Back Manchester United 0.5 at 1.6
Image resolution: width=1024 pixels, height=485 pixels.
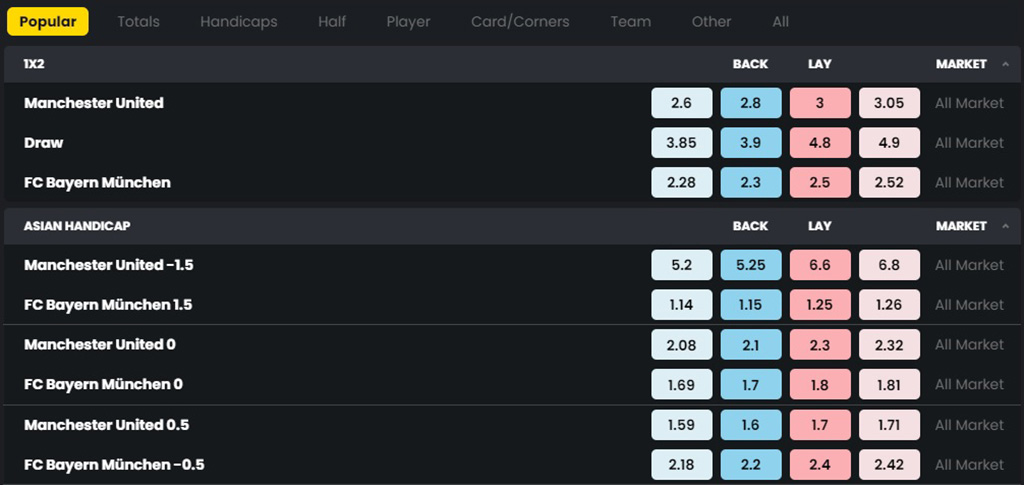click(751, 425)
